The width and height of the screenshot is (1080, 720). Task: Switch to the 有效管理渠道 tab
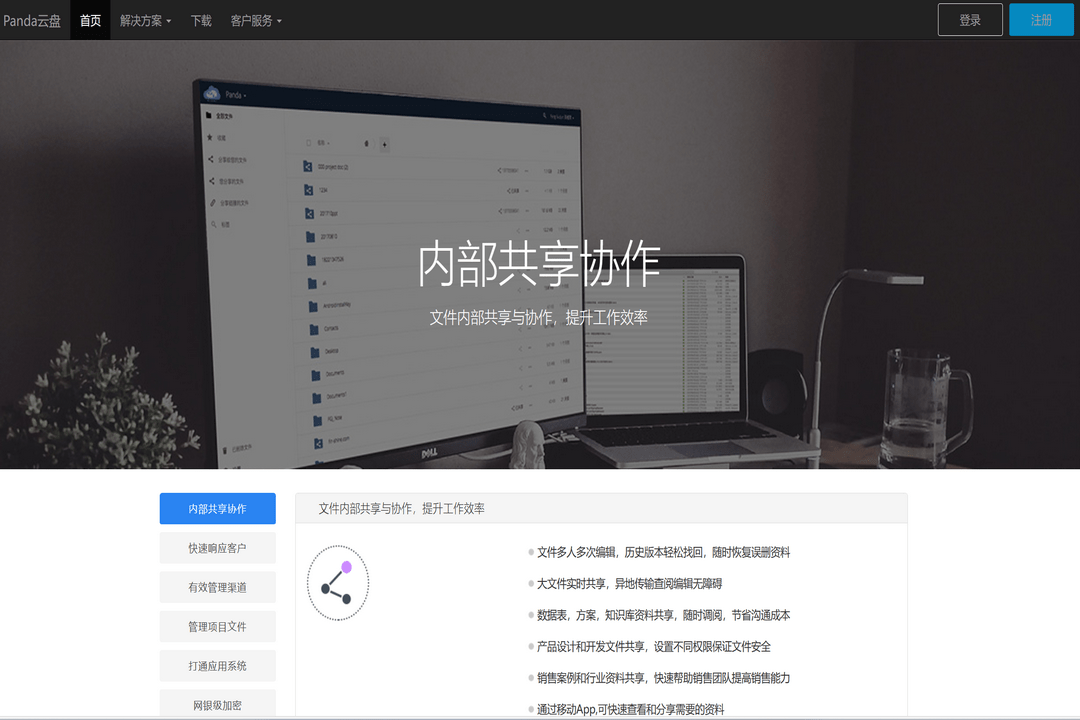(x=217, y=587)
